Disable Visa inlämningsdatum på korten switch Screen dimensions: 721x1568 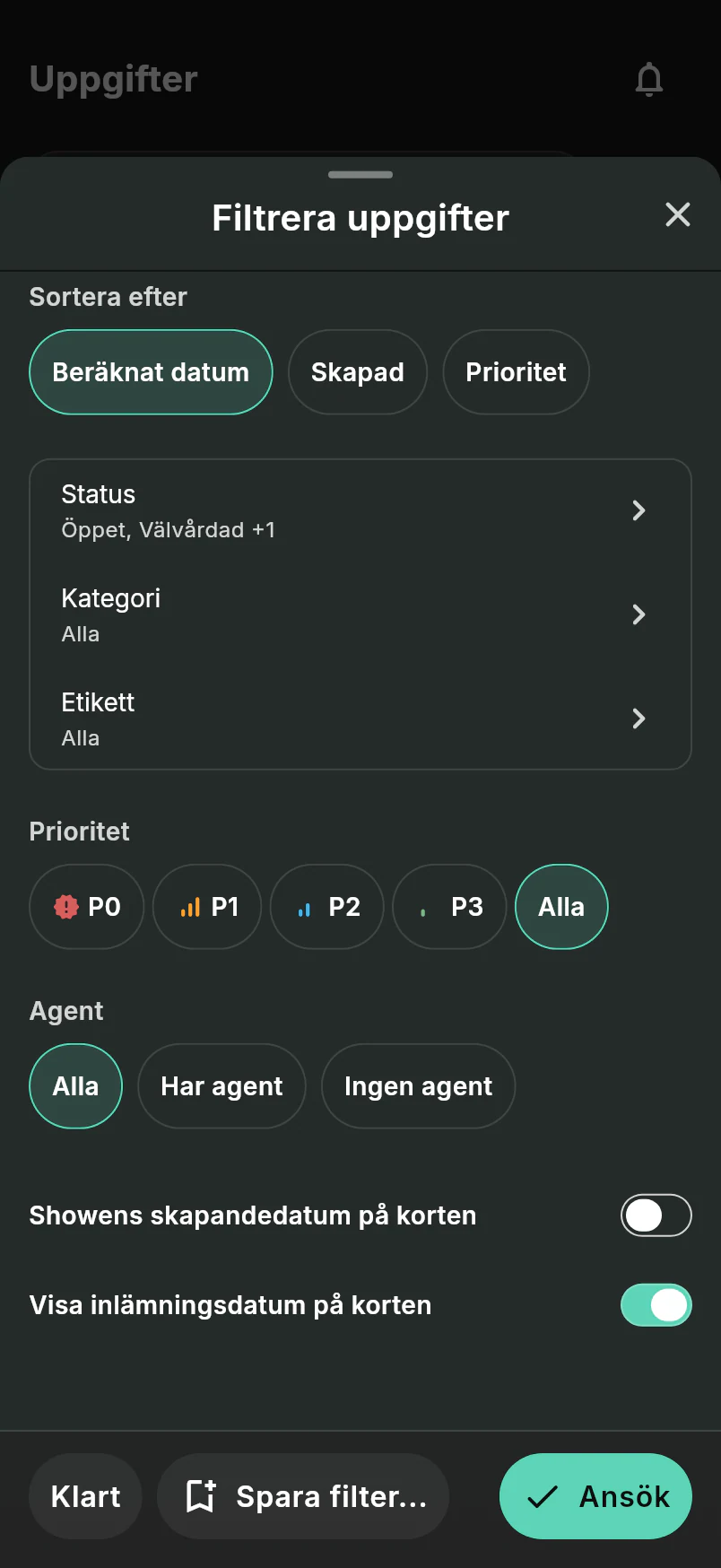[x=656, y=1305]
